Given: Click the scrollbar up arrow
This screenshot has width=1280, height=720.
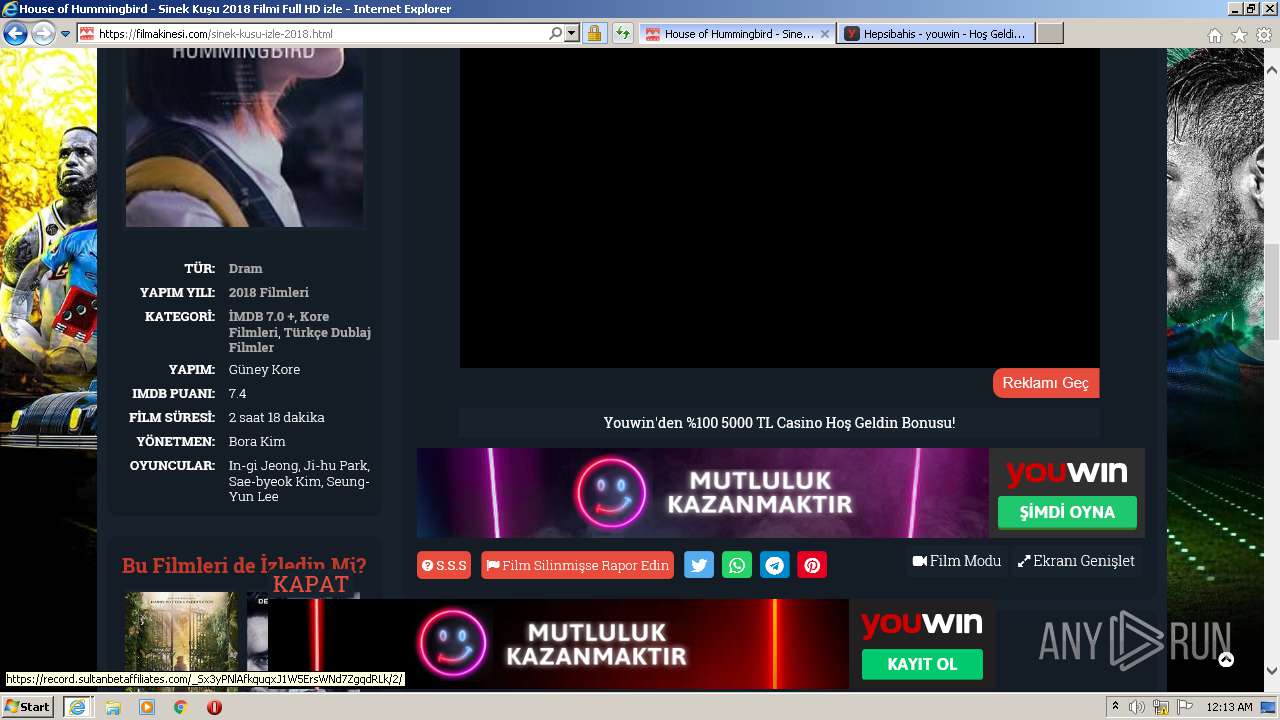Looking at the screenshot, I should tap(1272, 71).
